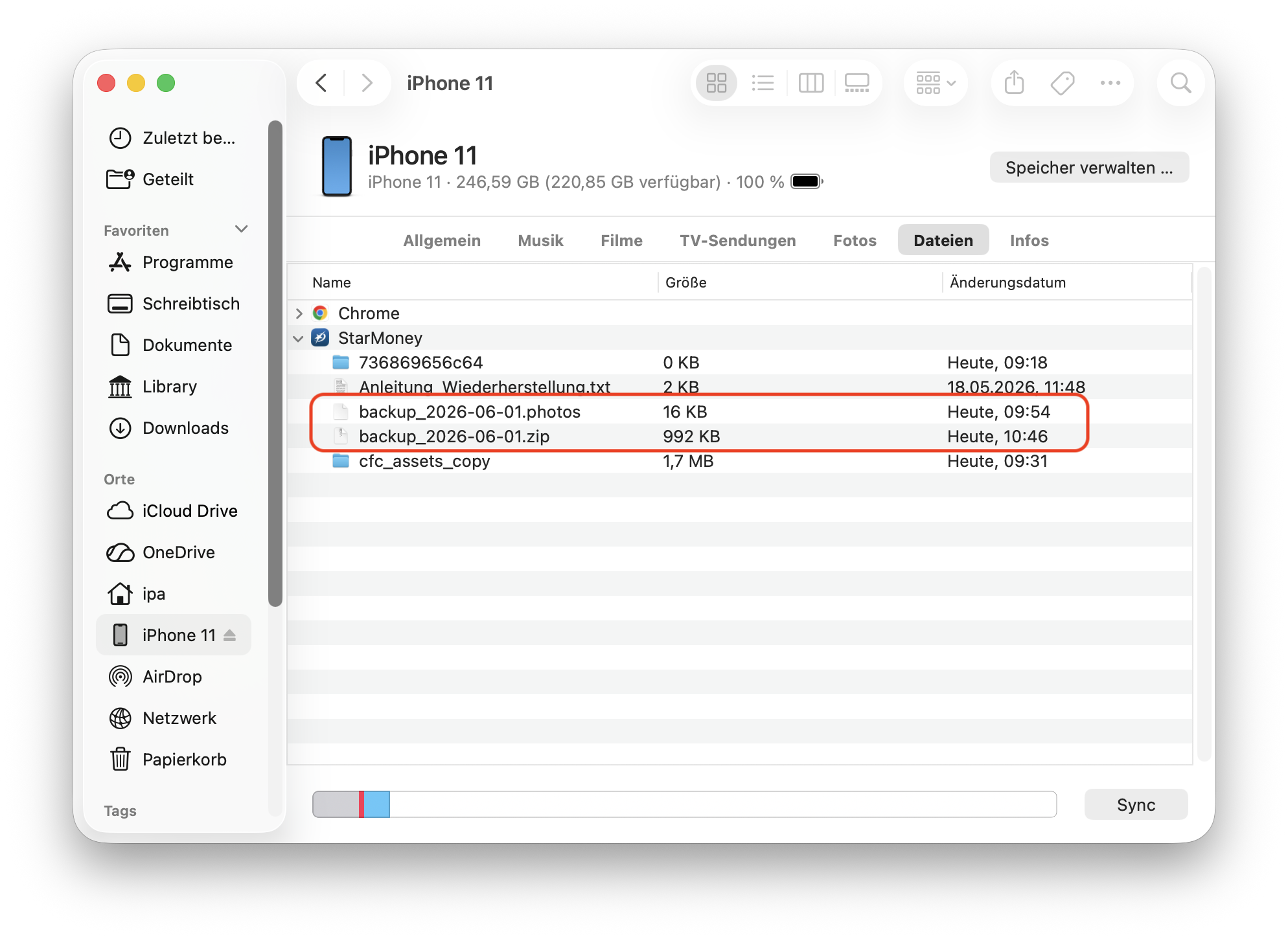The image size is (1288, 939).
Task: Open Zuletzt benutzt in sidebar
Action: tap(174, 138)
